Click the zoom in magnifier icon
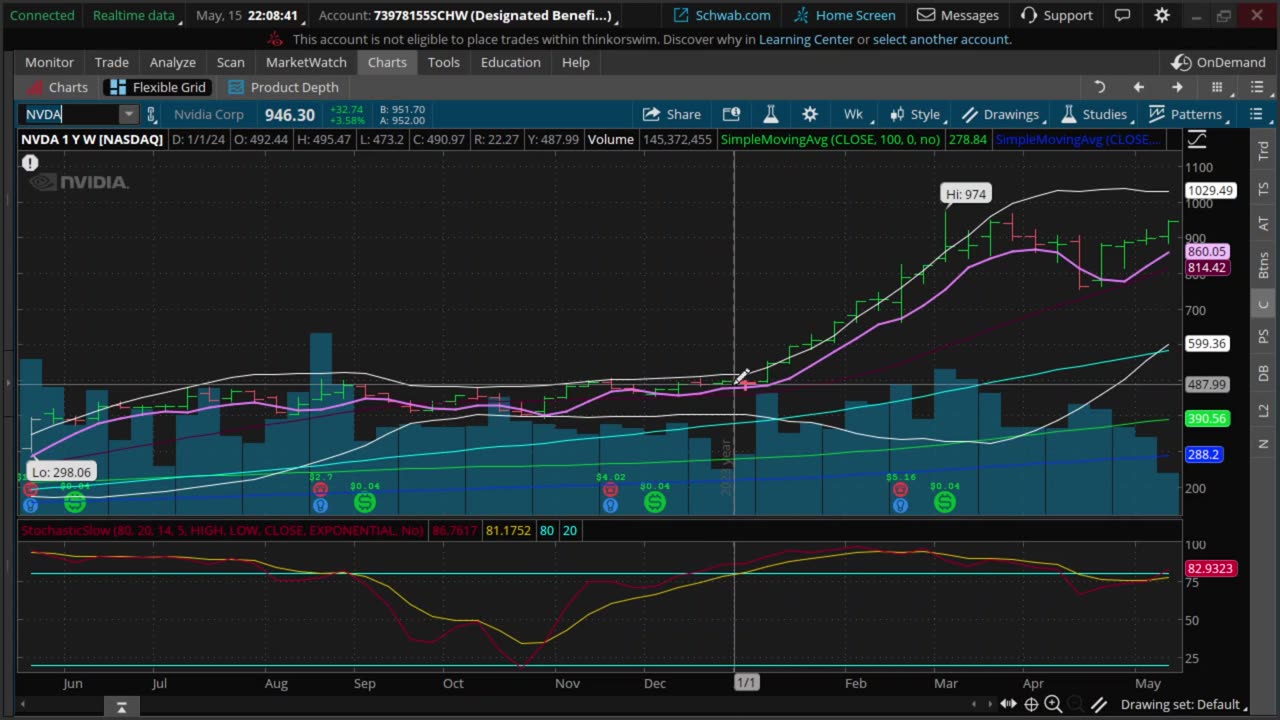This screenshot has height=720, width=1280. coord(1053,705)
